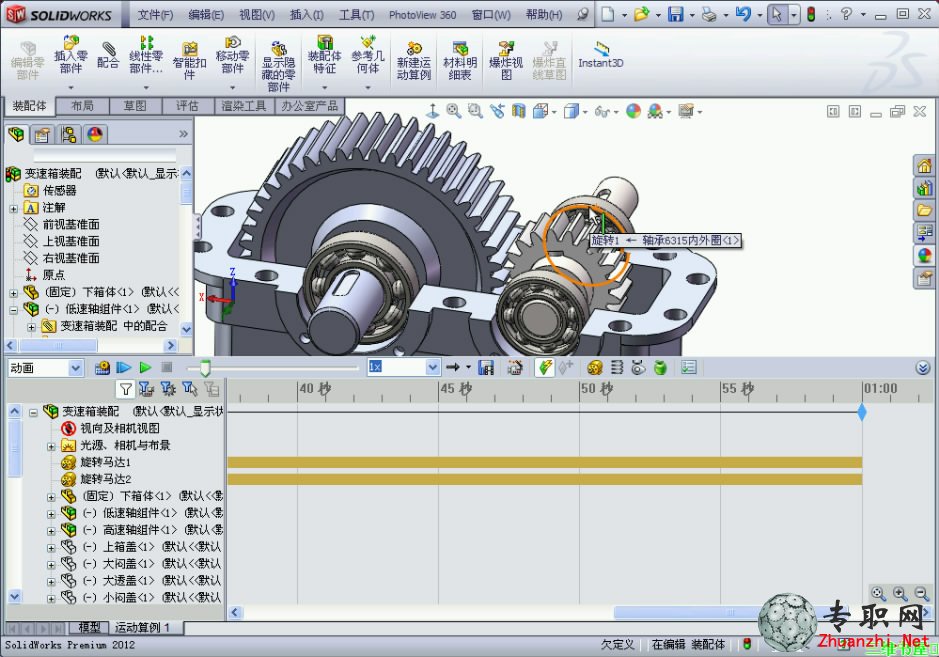Switch to the 草图 tab
This screenshot has width=939, height=657.
pos(135,106)
